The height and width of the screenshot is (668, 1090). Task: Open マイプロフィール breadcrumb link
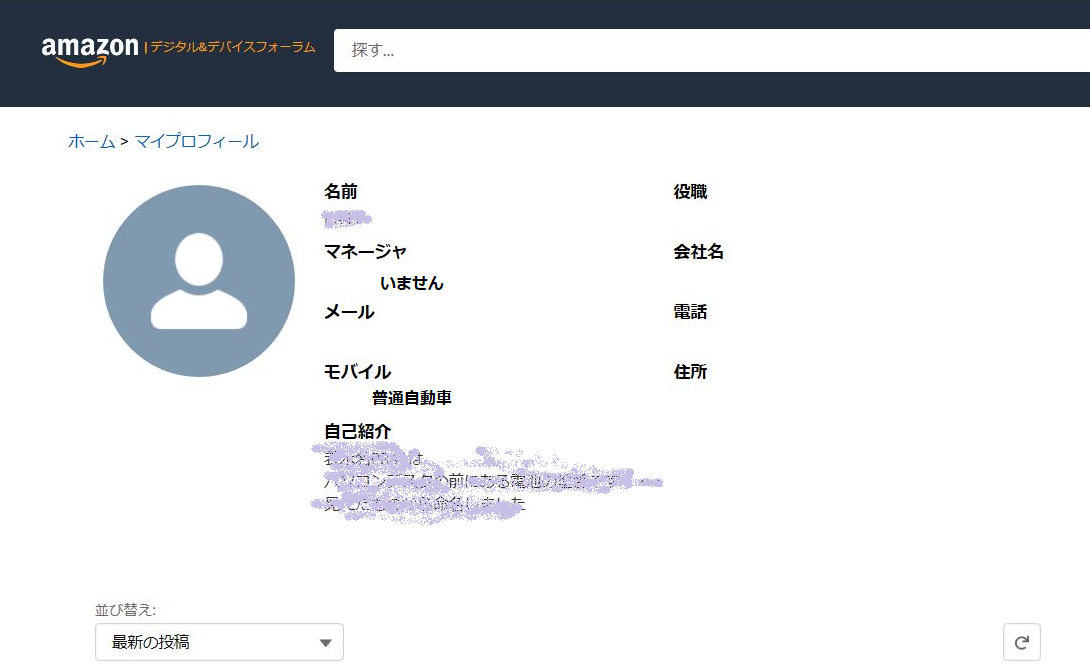pos(197,141)
